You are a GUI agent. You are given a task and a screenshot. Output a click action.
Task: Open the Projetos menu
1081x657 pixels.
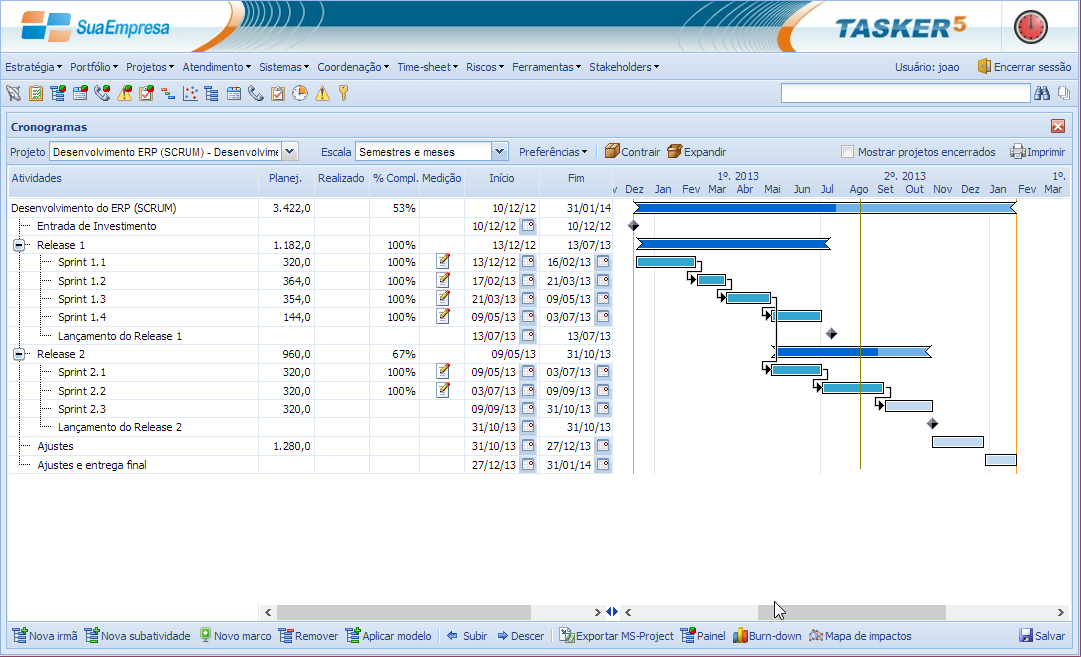tap(150, 67)
